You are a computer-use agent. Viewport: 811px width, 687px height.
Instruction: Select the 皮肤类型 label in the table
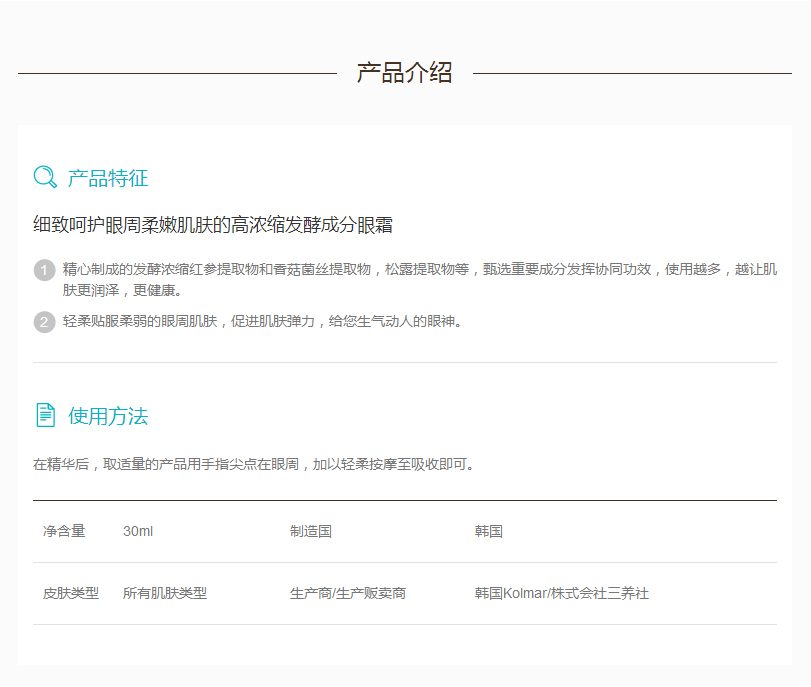[71, 593]
